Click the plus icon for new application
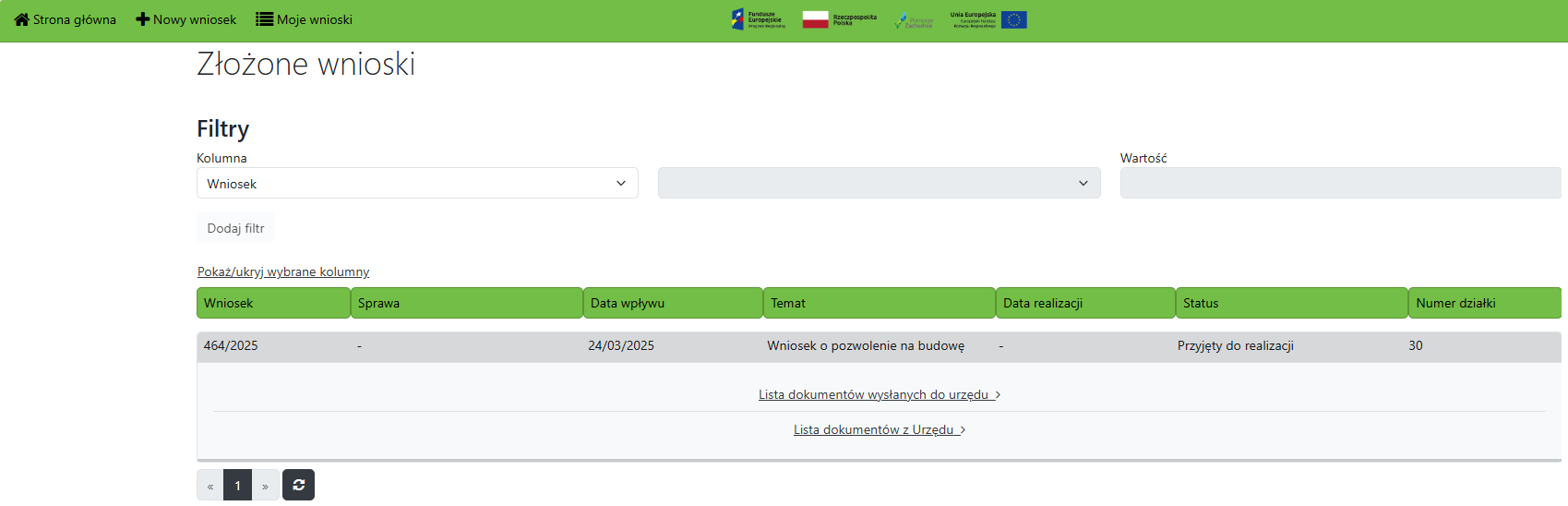The height and width of the screenshot is (506, 1568). [x=142, y=19]
